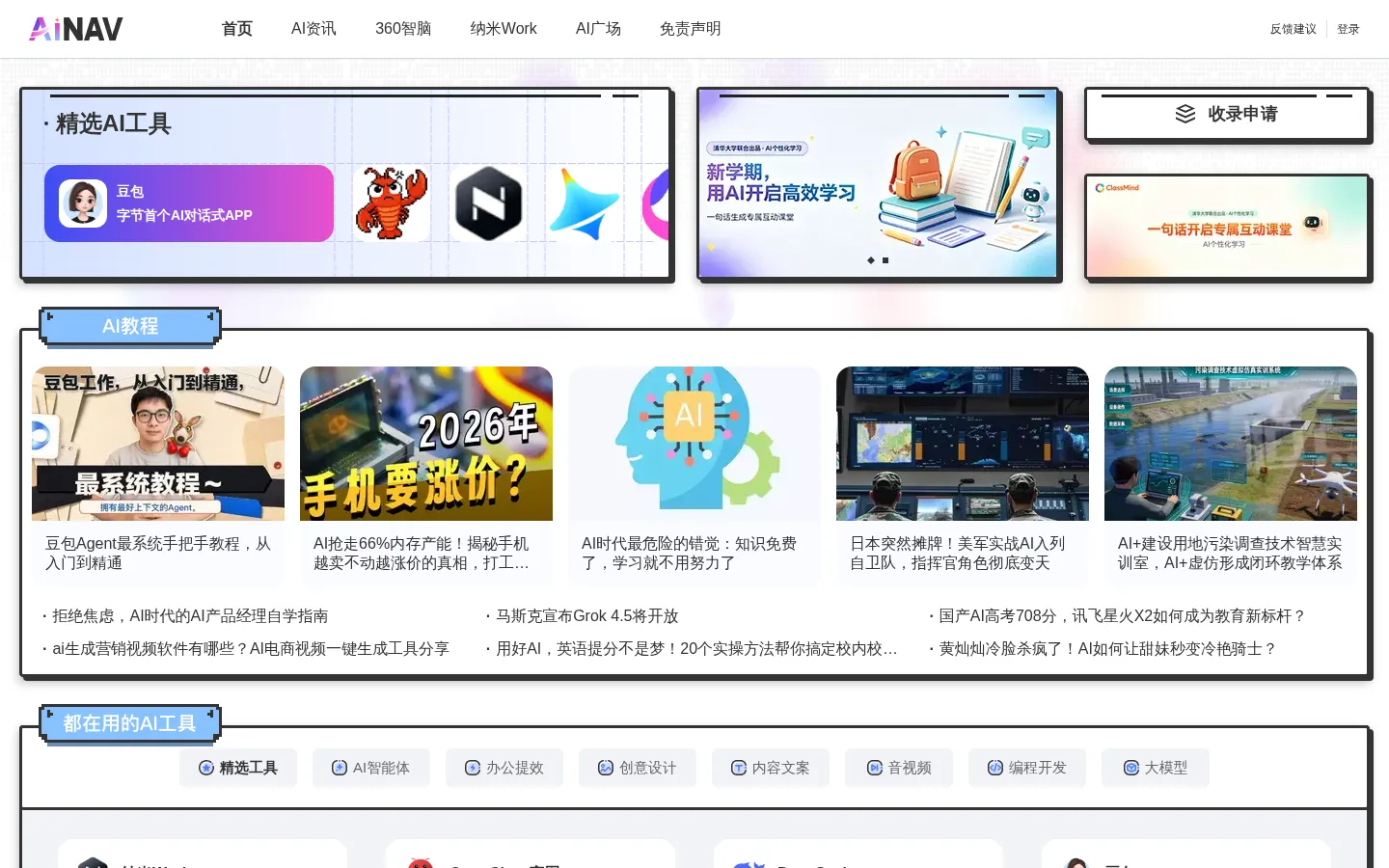Click the stacked layers icon in 收录申请
Viewport: 1389px width, 868px height.
click(1185, 114)
